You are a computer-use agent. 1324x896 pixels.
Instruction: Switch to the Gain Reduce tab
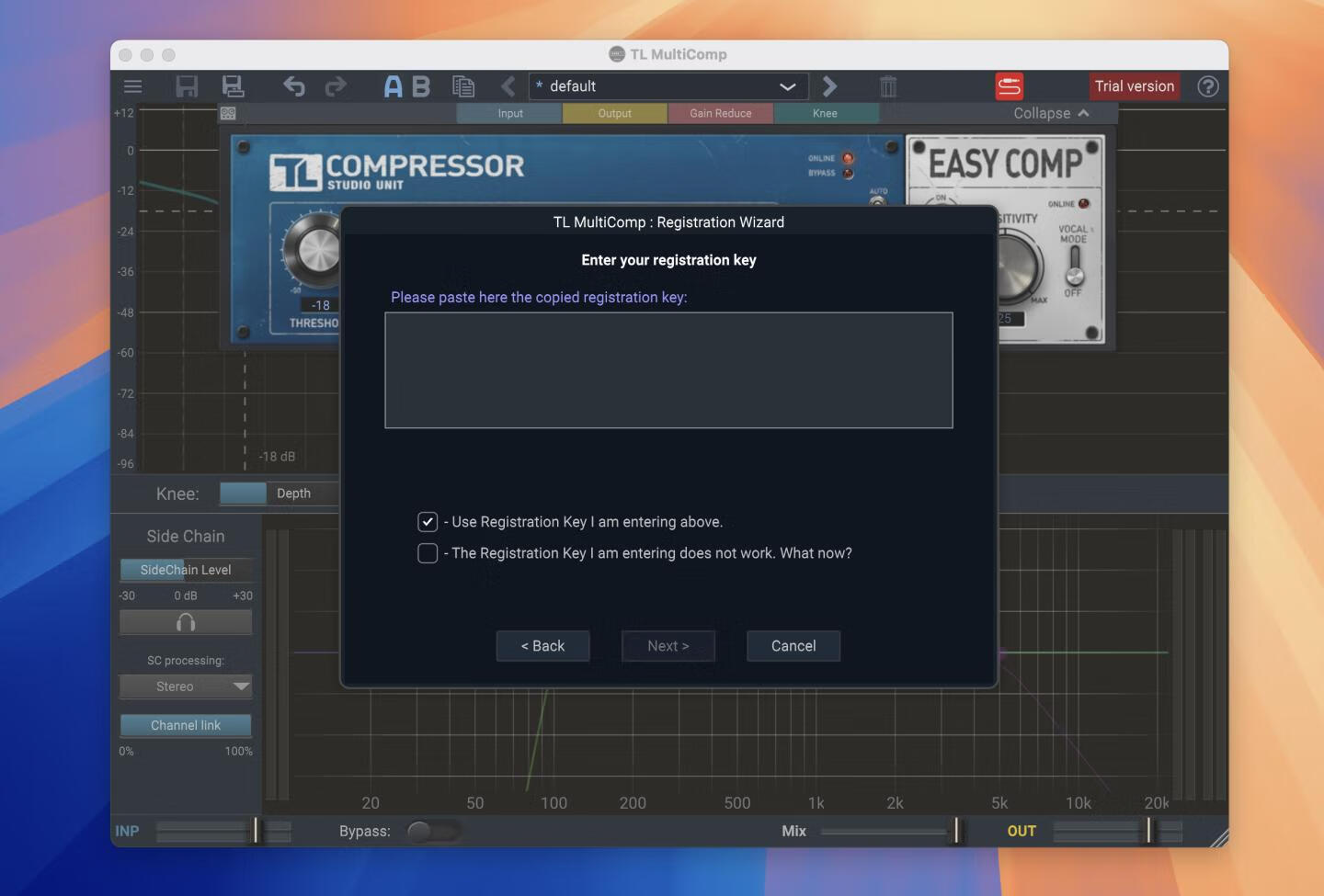coord(720,113)
